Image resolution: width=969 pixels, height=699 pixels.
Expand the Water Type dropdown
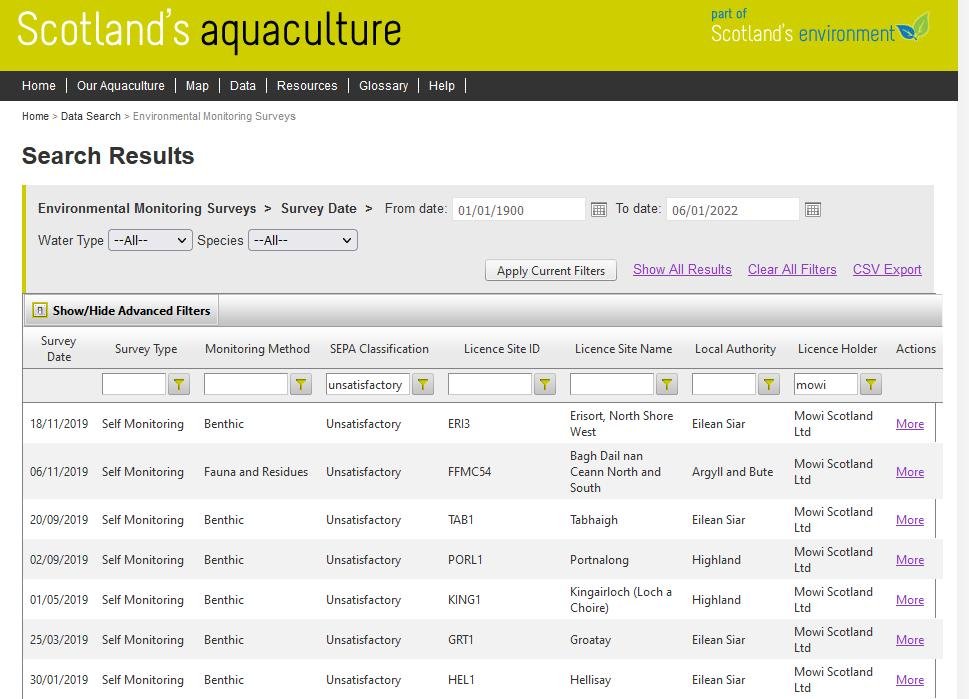click(150, 240)
